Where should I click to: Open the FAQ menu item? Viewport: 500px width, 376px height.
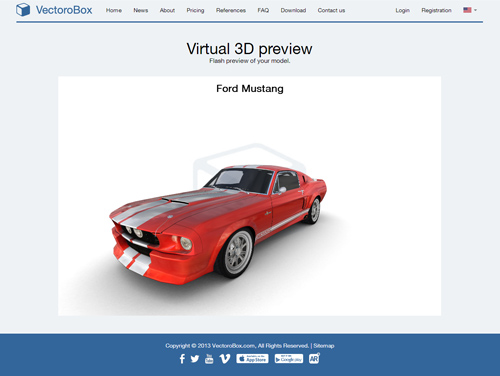click(263, 10)
